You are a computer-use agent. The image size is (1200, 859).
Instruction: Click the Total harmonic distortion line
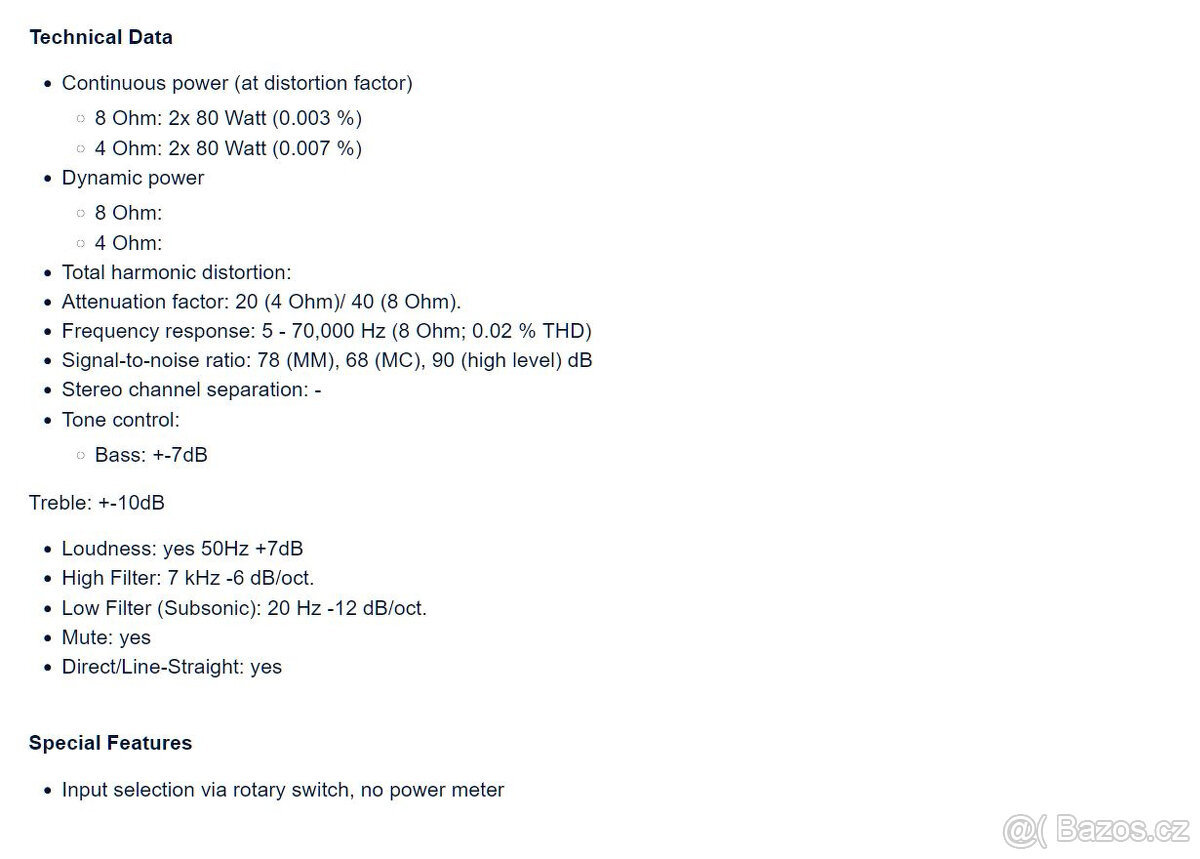click(176, 272)
